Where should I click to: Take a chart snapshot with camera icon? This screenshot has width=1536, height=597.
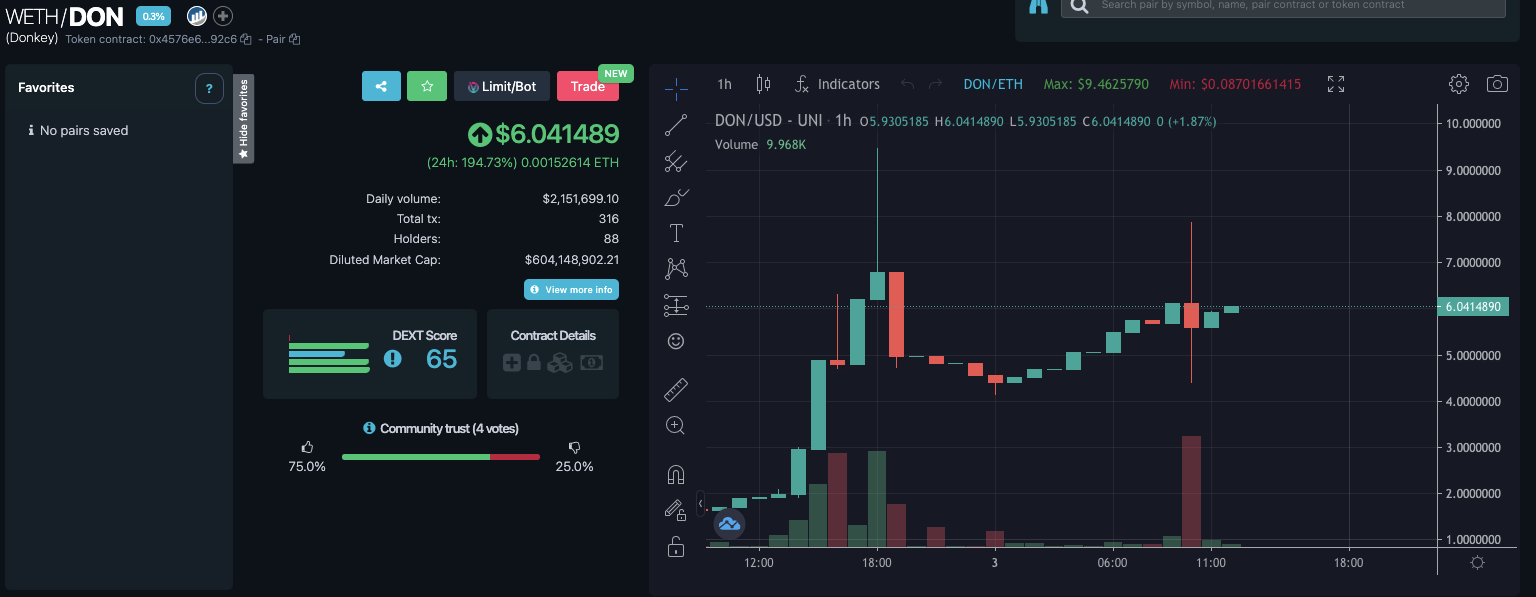tap(1497, 84)
